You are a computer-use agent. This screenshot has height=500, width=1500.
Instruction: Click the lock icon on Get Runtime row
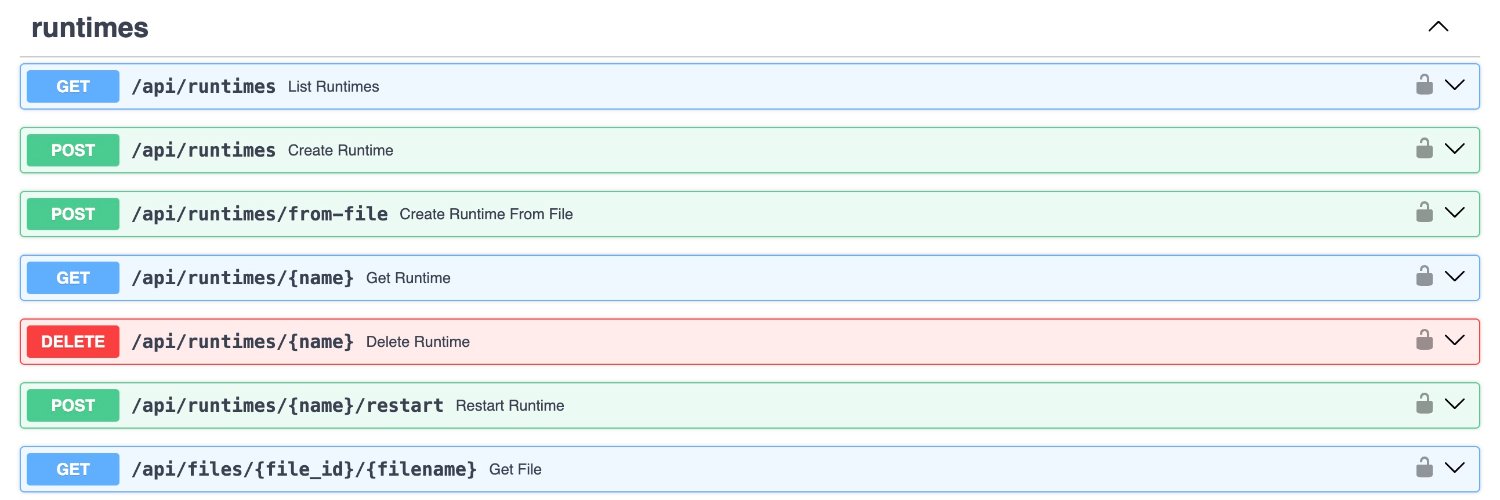tap(1424, 277)
